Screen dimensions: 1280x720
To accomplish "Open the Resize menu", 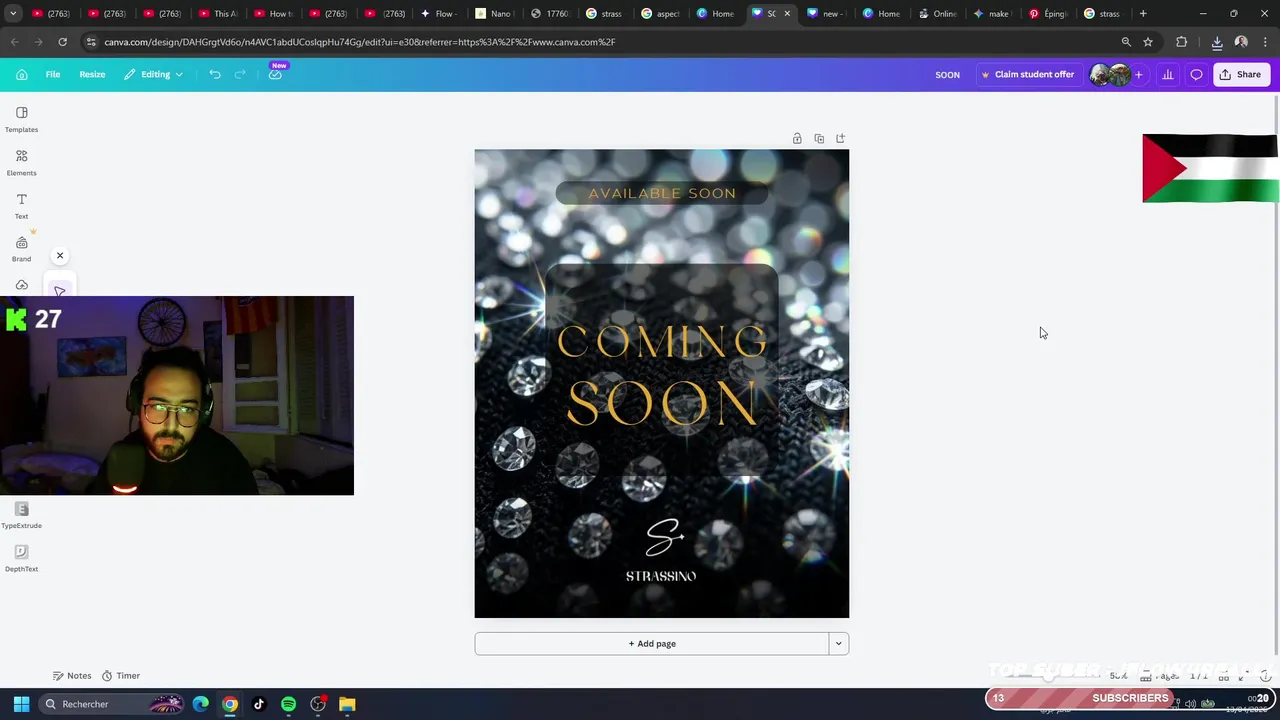I will 92,74.
